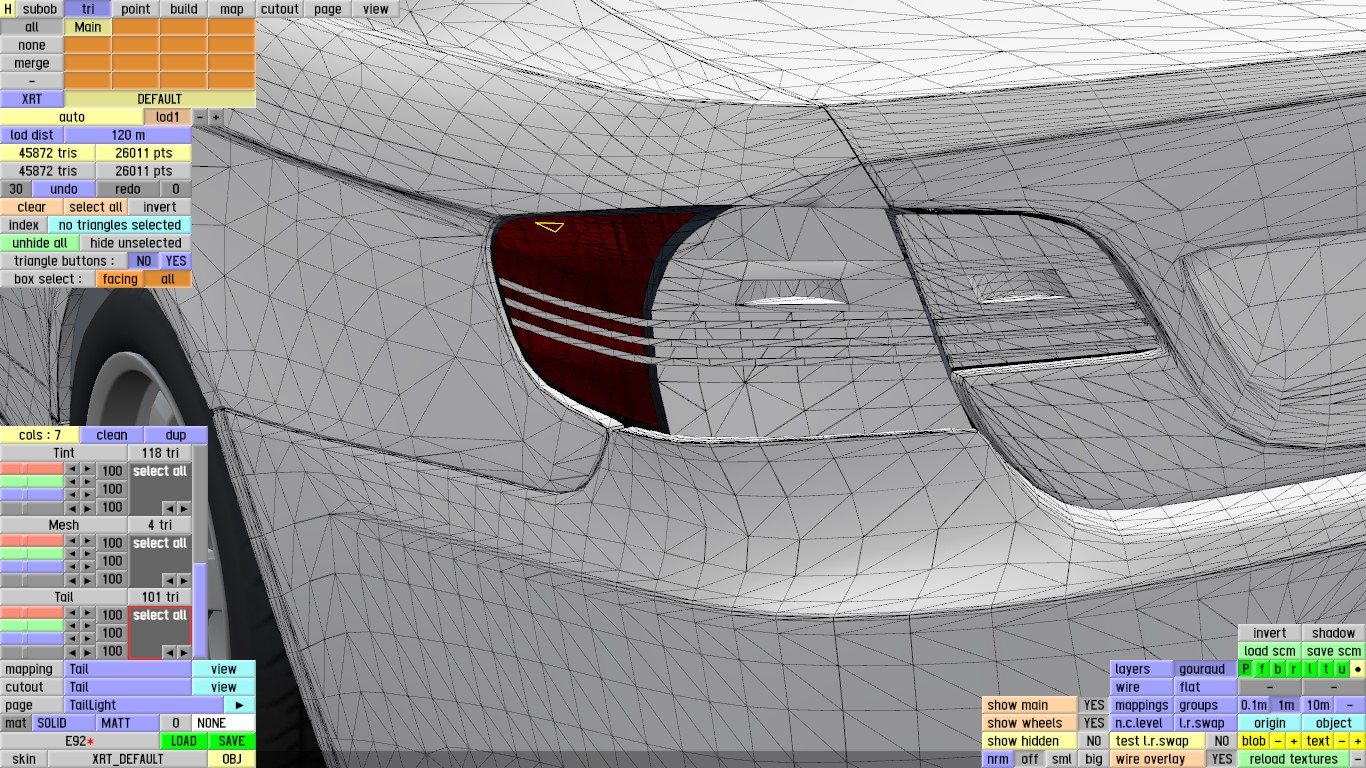Toggle the u layer button
This screenshot has width=1366, height=768.
point(1342,669)
